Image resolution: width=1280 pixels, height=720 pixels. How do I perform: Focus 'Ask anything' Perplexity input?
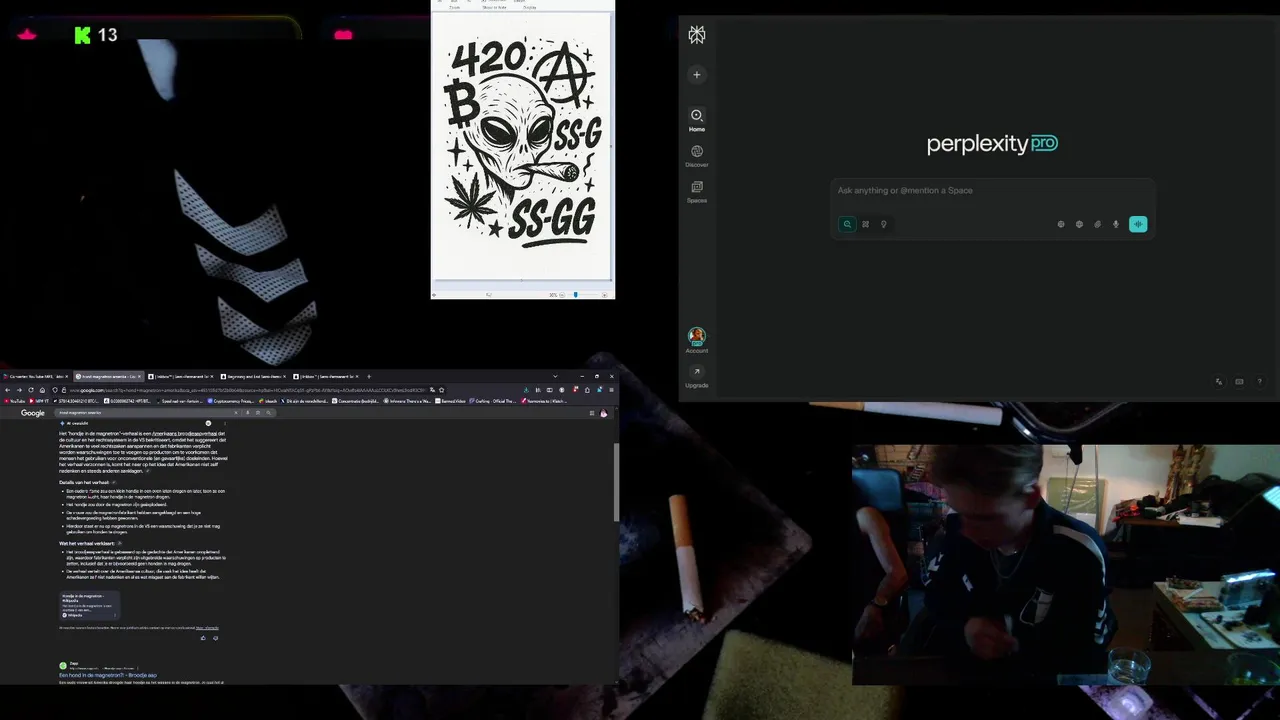995,190
